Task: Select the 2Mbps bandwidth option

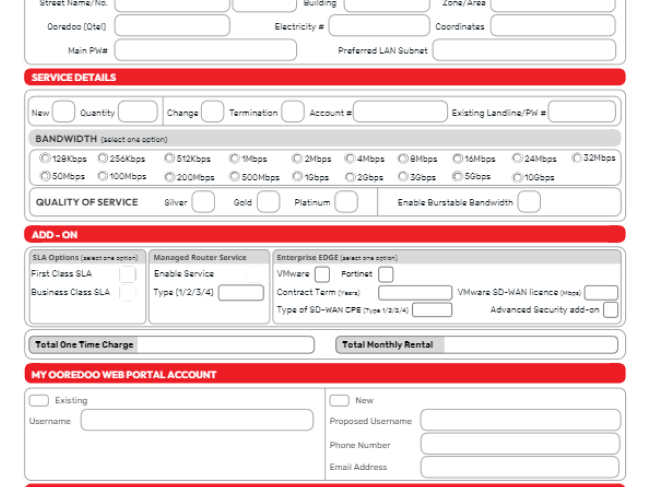Action: [x=297, y=158]
